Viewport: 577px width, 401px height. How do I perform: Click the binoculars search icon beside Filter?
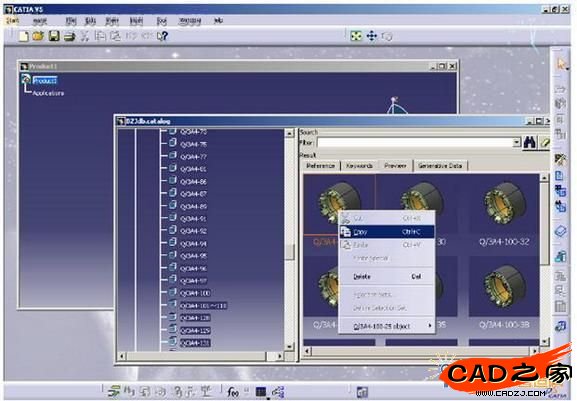pyautogui.click(x=530, y=142)
